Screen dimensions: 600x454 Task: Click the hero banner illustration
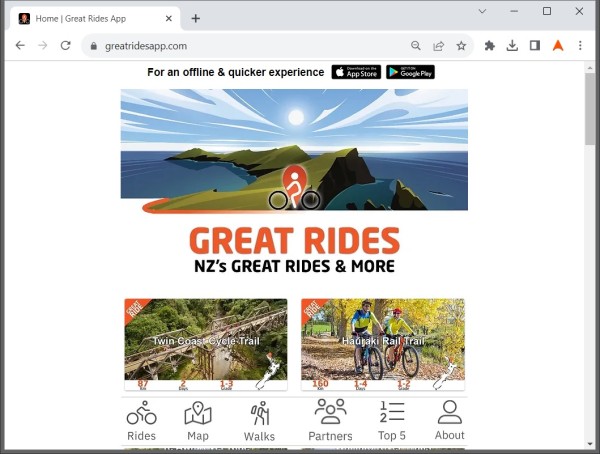point(294,151)
